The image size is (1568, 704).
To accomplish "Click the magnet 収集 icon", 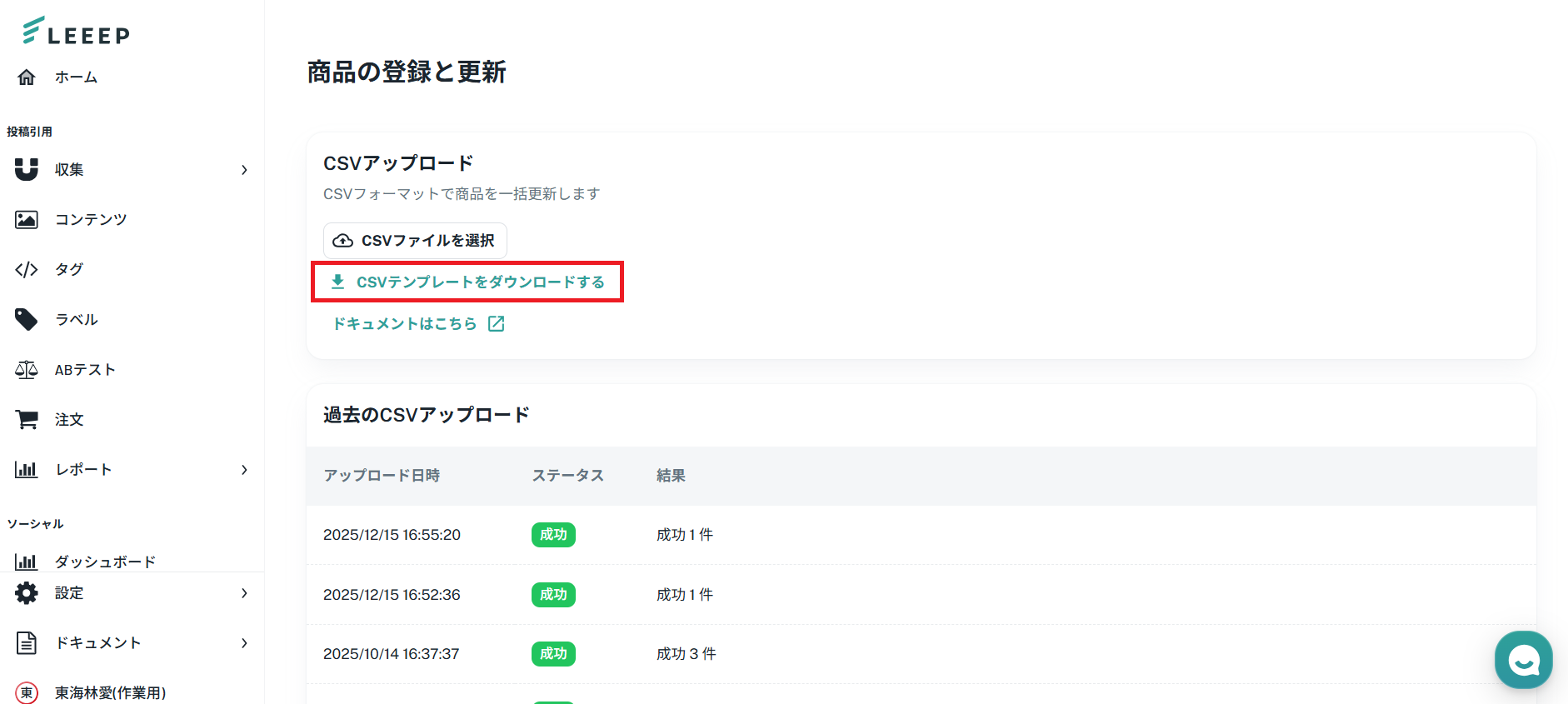I will coord(27,170).
